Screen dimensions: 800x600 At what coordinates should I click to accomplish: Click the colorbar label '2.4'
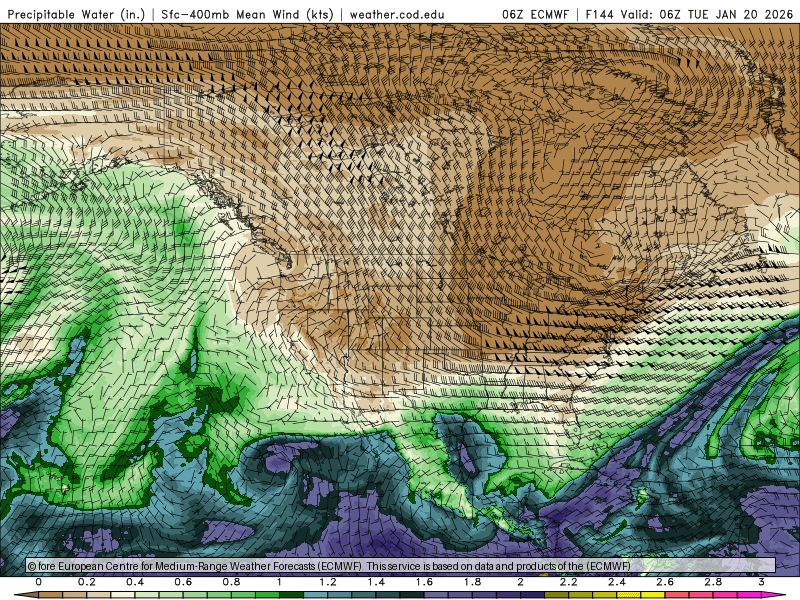tap(617, 582)
